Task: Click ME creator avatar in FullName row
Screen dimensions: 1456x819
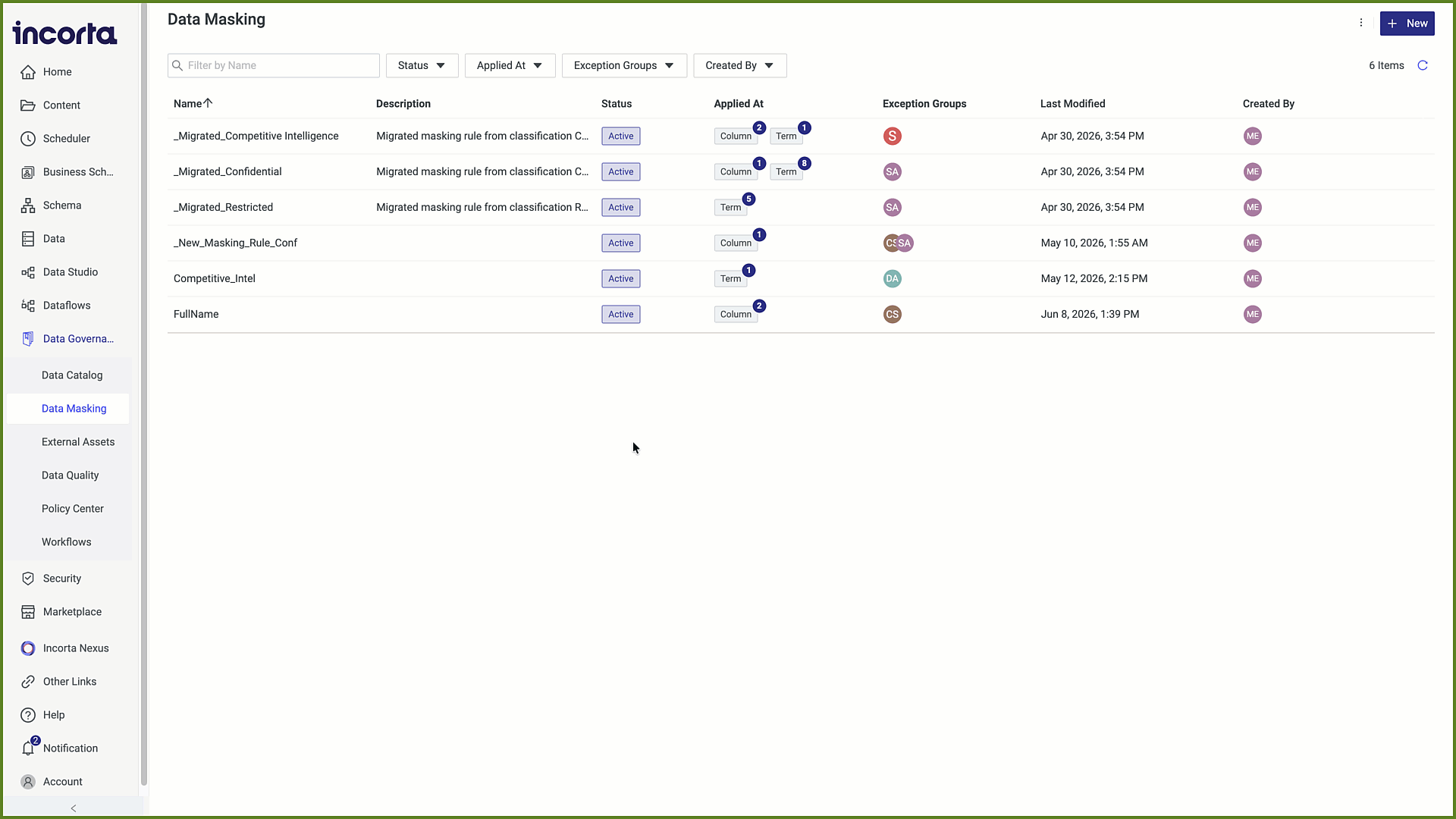Action: (x=1253, y=315)
